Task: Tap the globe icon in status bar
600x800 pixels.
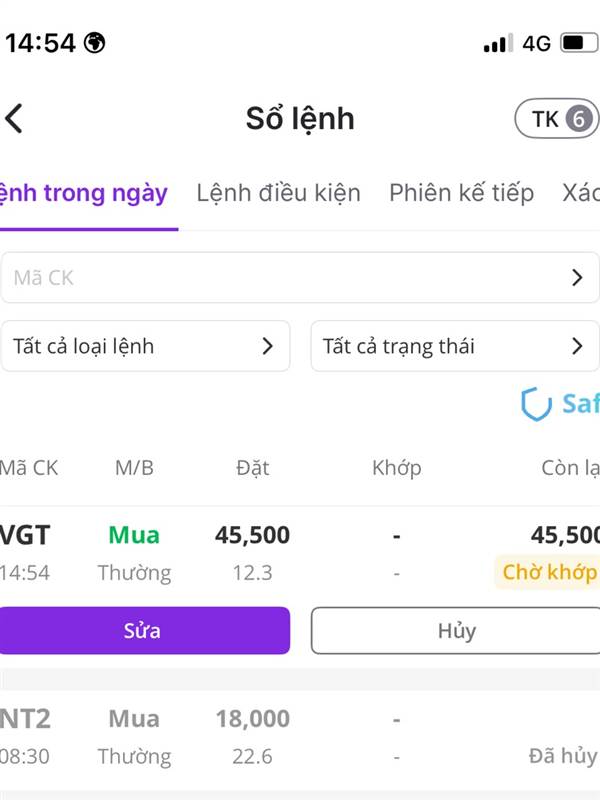Action: tap(95, 43)
